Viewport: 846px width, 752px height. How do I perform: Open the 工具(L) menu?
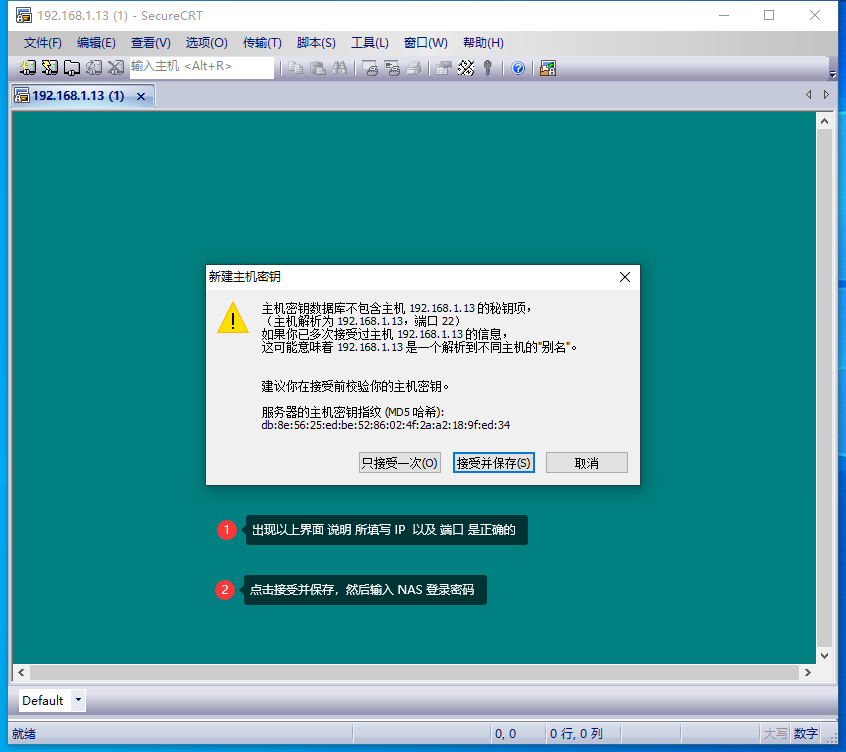pos(370,43)
